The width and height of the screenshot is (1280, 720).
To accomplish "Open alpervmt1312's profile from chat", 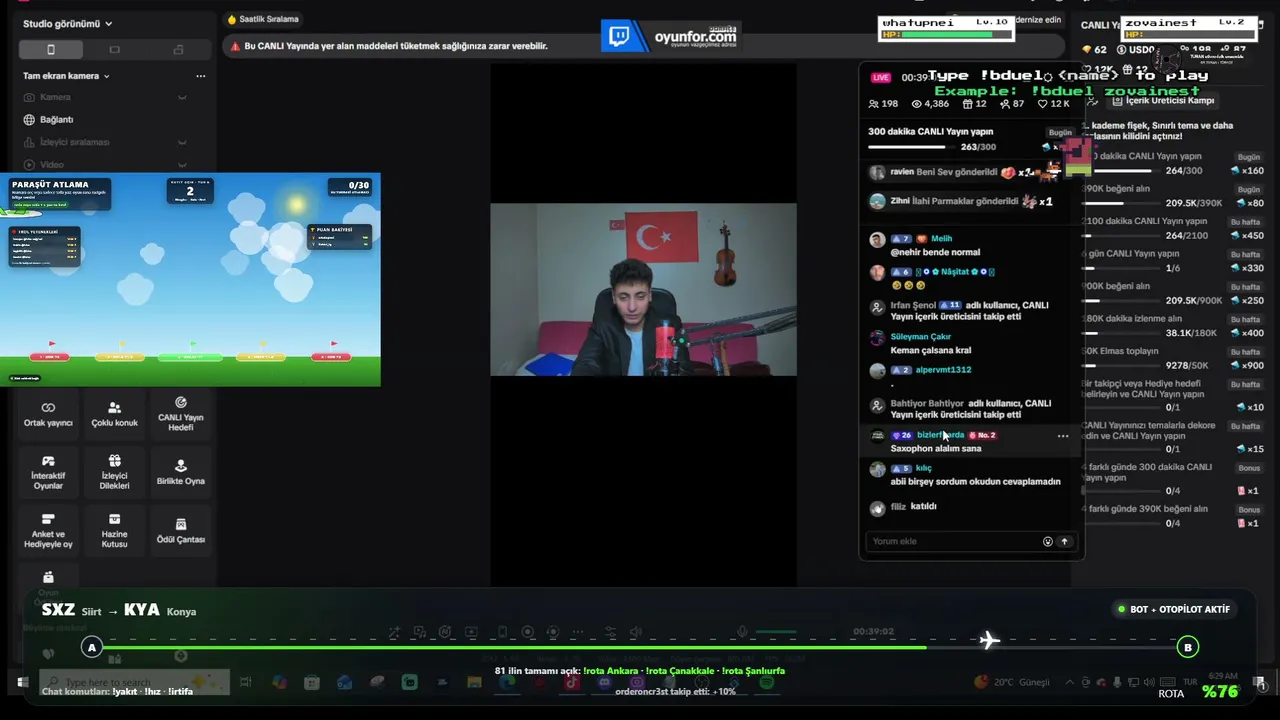I will click(943, 370).
